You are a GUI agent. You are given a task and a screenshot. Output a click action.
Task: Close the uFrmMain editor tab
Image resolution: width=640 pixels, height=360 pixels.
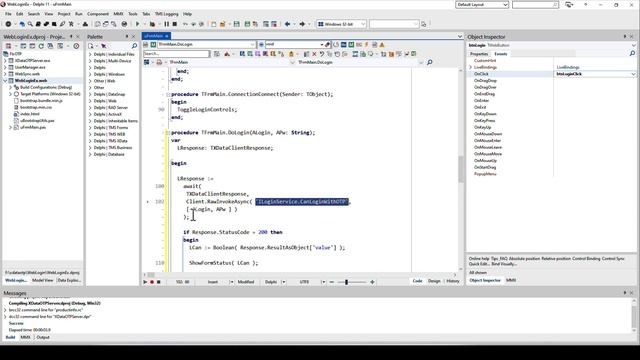167,36
